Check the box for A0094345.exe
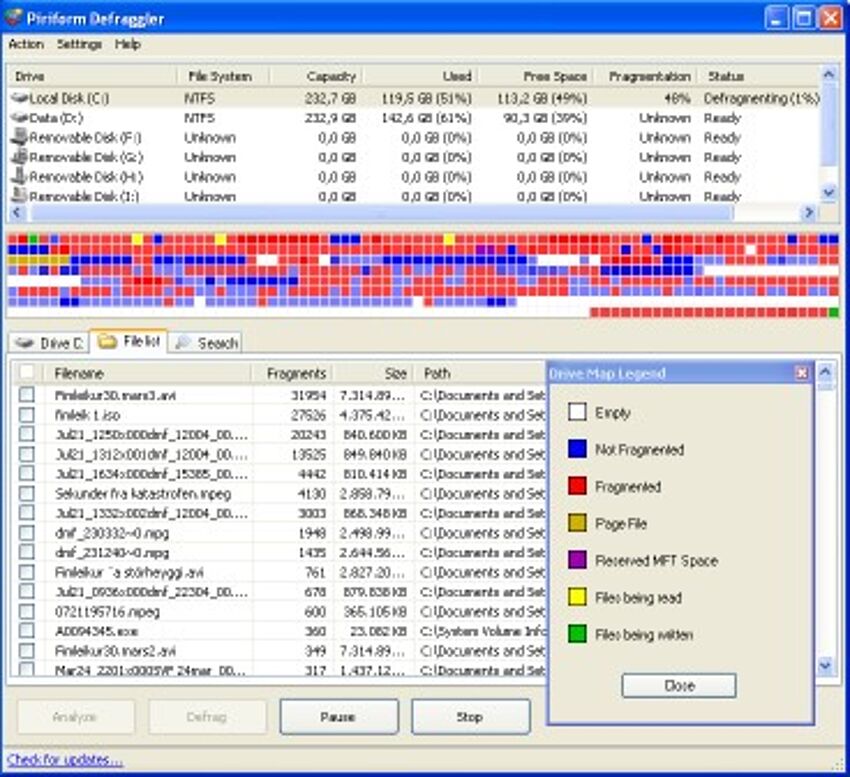850x777 pixels. pyautogui.click(x=27, y=631)
